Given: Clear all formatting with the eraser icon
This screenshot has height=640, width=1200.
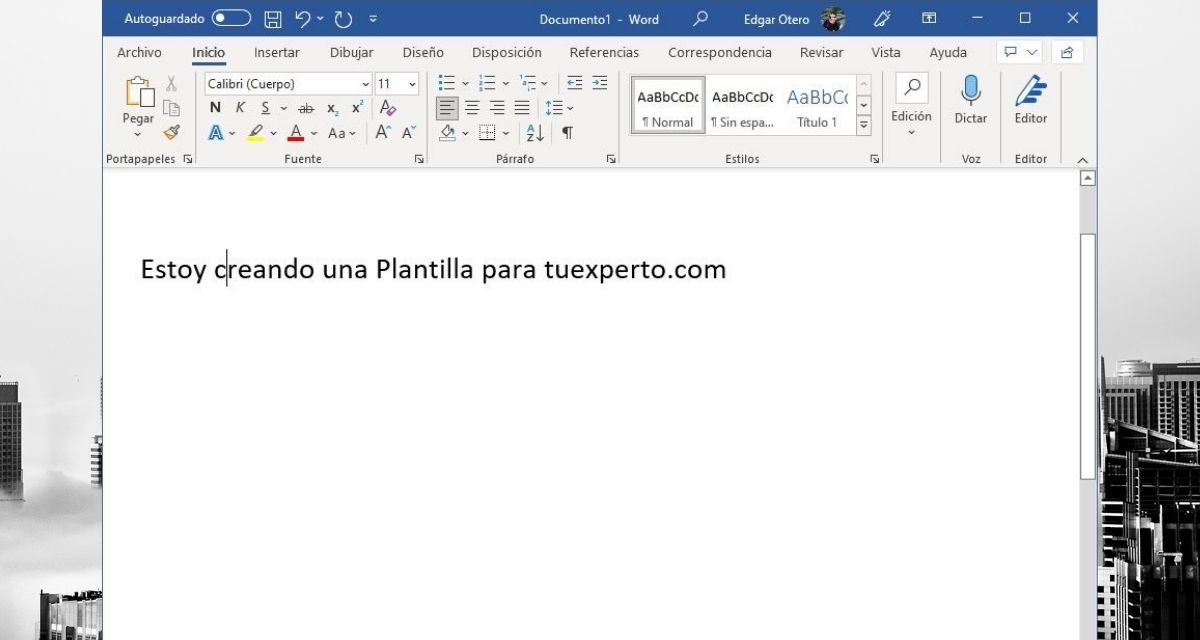Looking at the screenshot, I should tap(388, 108).
